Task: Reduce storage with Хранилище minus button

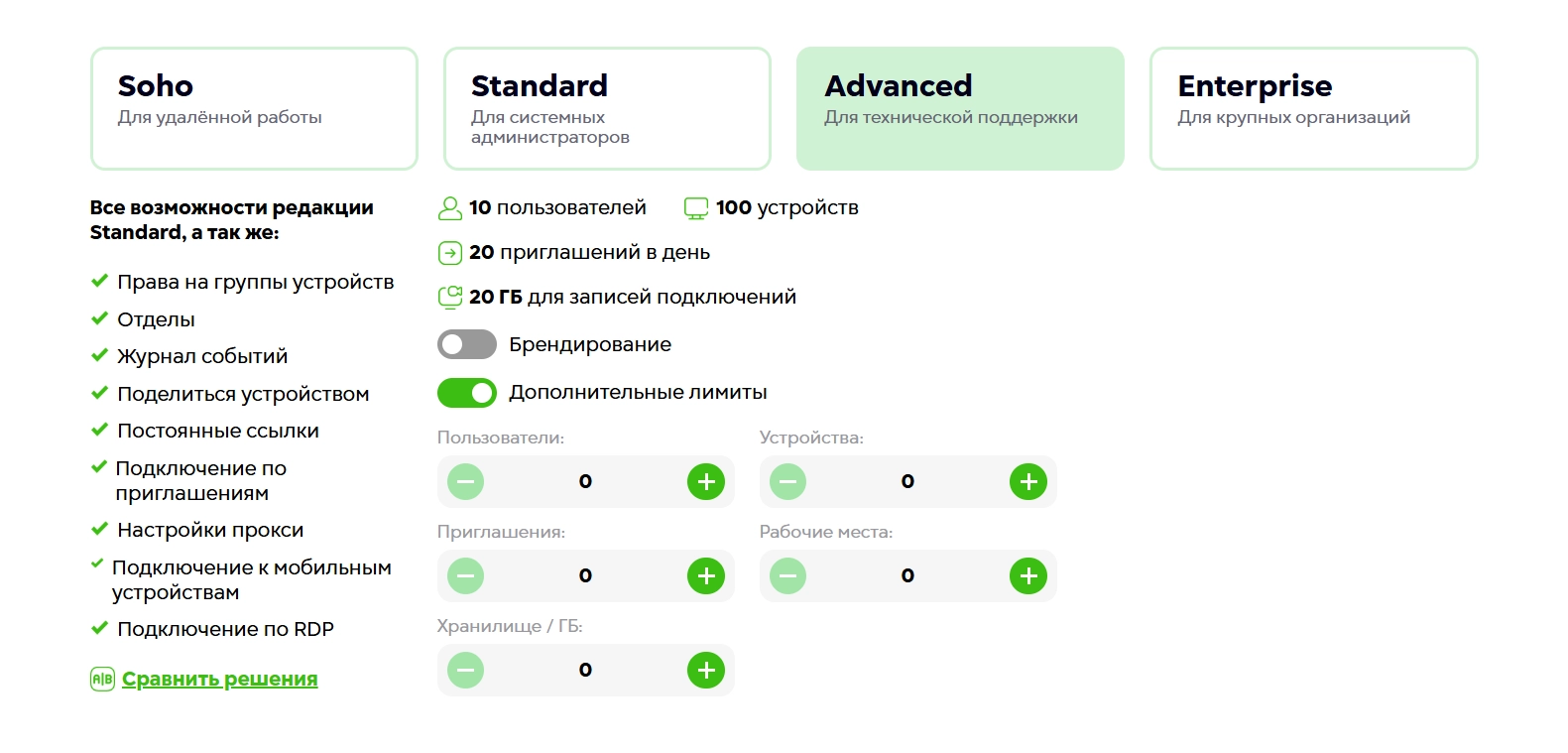Action: (x=465, y=671)
